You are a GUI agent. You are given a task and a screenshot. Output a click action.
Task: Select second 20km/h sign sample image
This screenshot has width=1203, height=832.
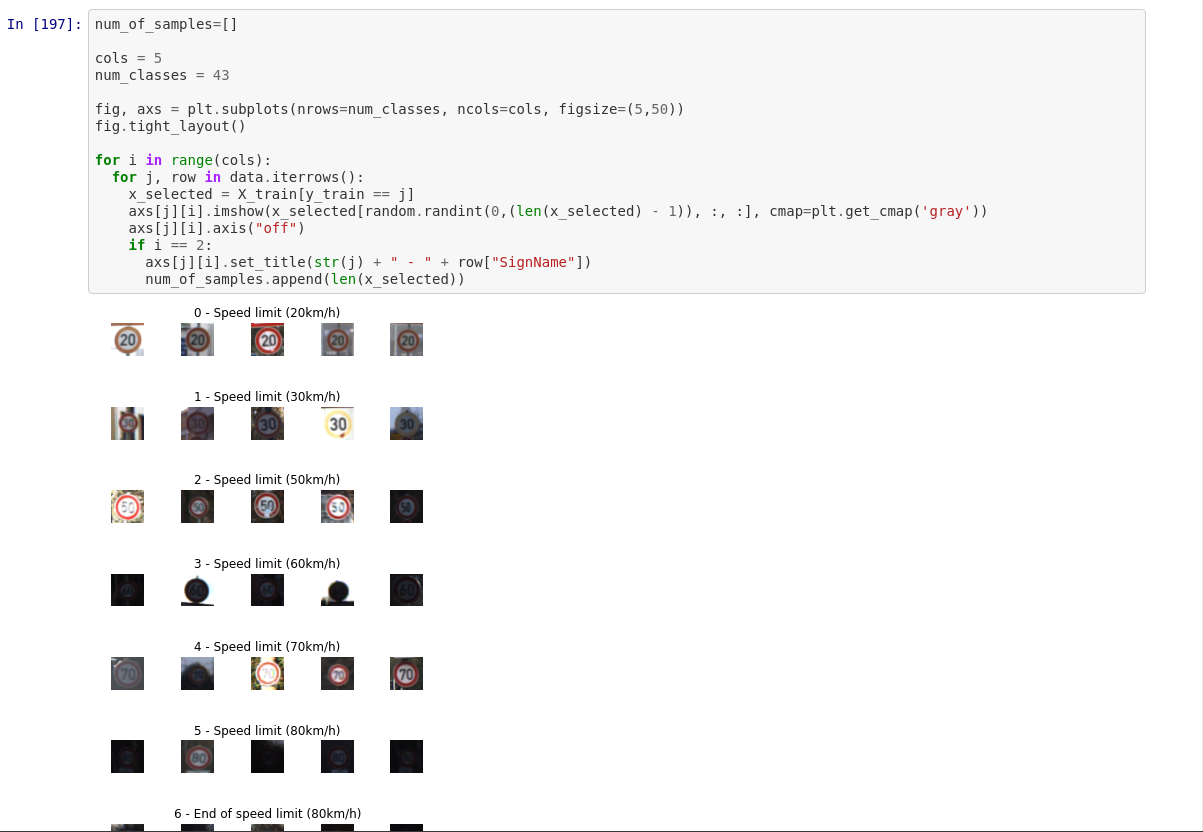(x=197, y=340)
